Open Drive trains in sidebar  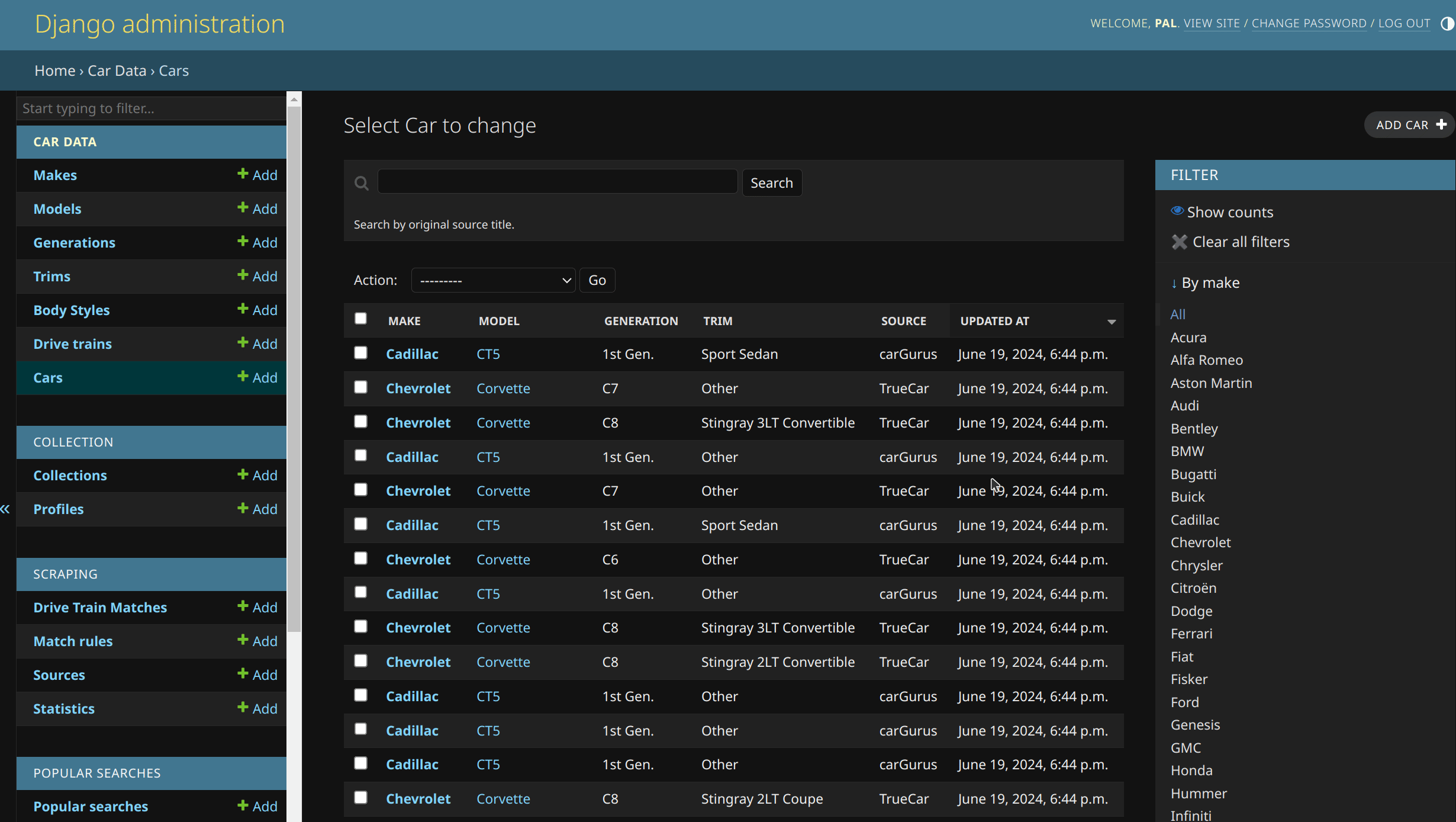[x=73, y=344]
